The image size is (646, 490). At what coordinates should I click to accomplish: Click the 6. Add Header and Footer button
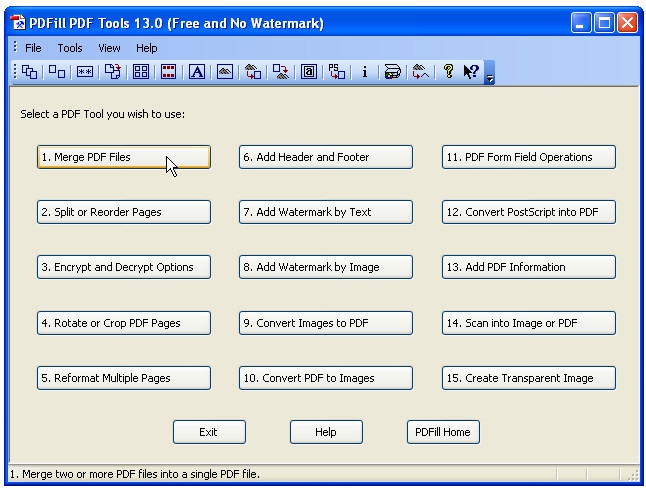click(x=326, y=157)
